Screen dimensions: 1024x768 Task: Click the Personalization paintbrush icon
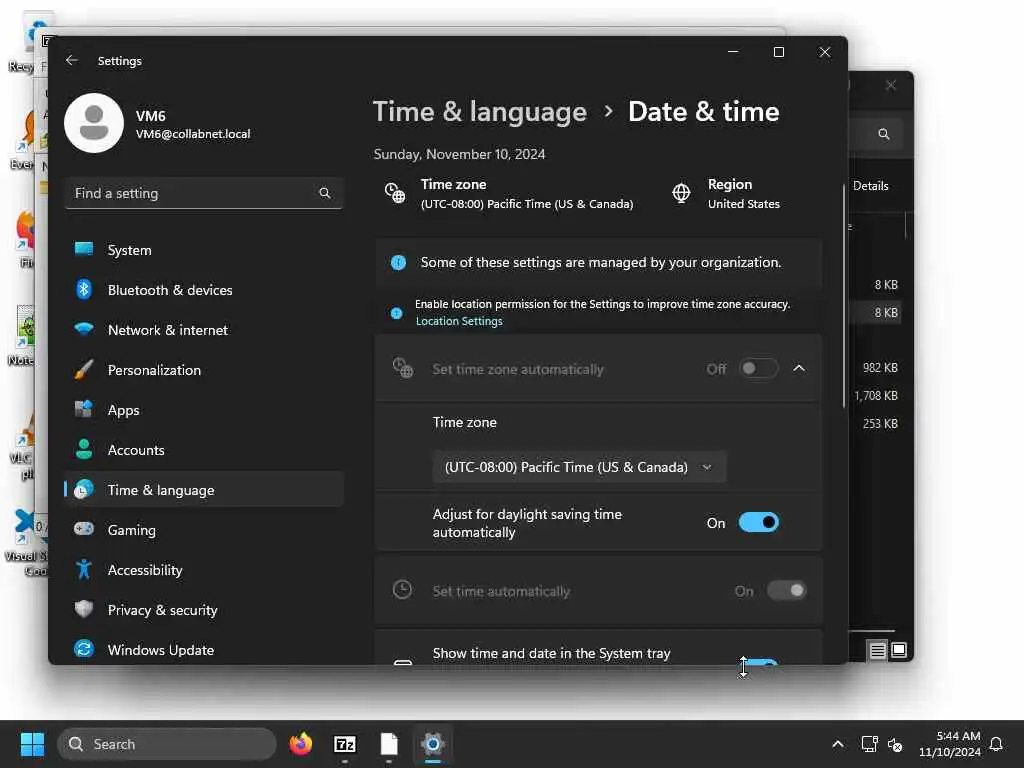pyautogui.click(x=84, y=370)
